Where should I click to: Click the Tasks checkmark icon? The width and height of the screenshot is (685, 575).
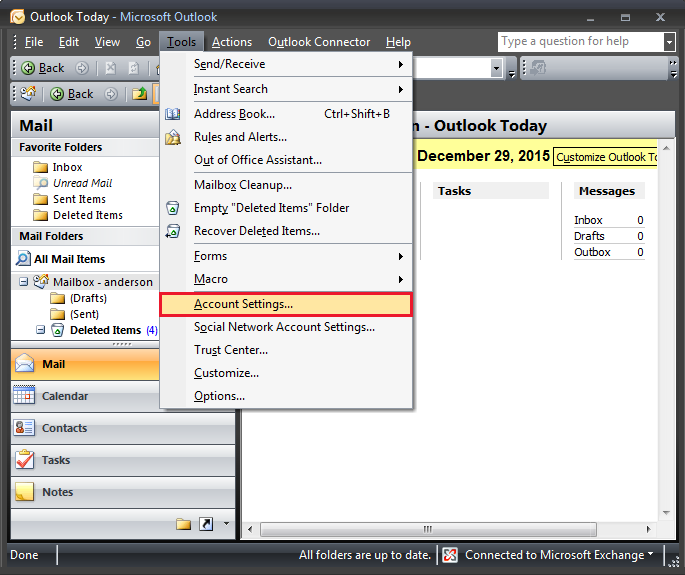tap(24, 459)
